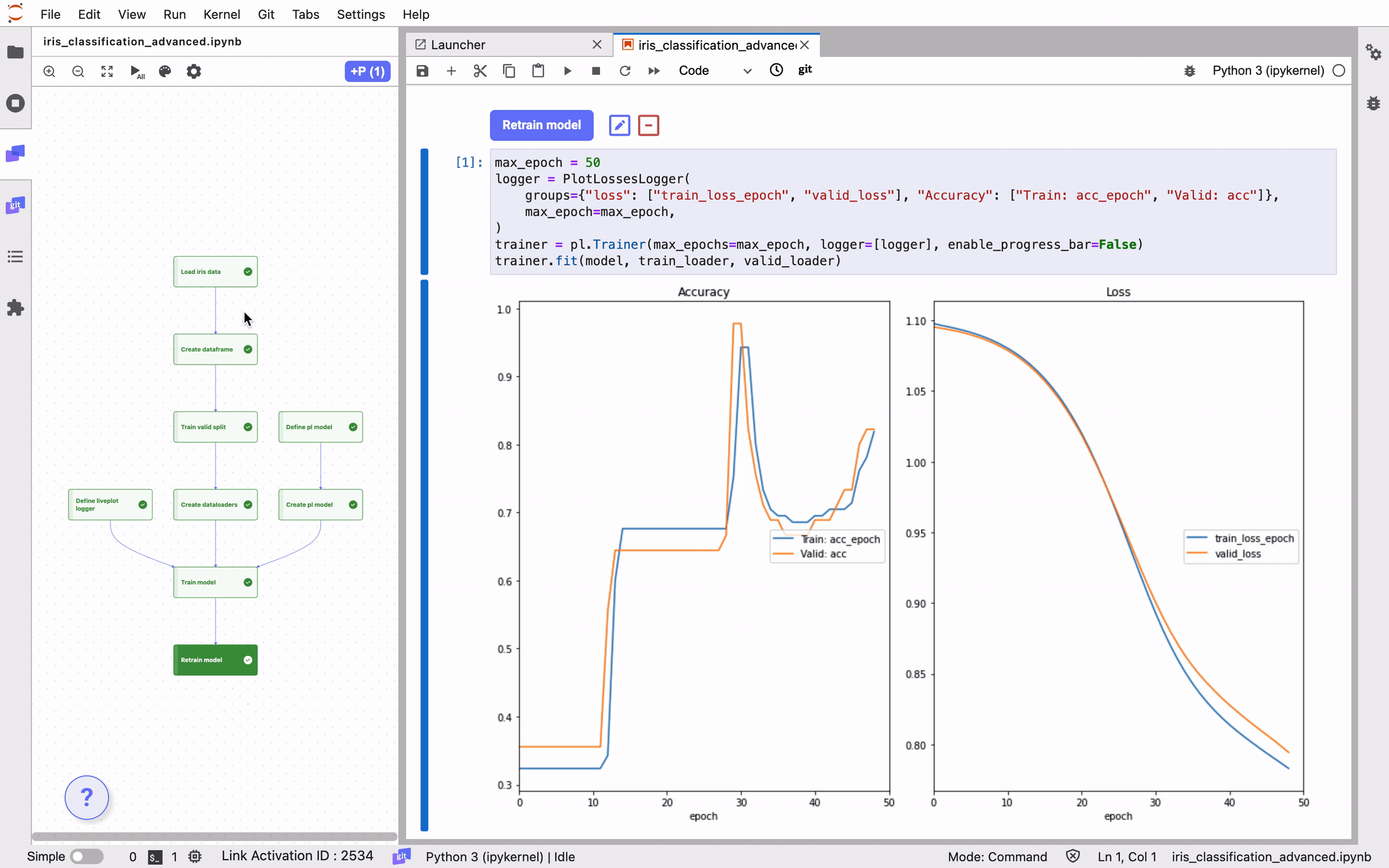The image size is (1389, 868).
Task: Click the kernel status circle indicator
Action: tap(1339, 71)
